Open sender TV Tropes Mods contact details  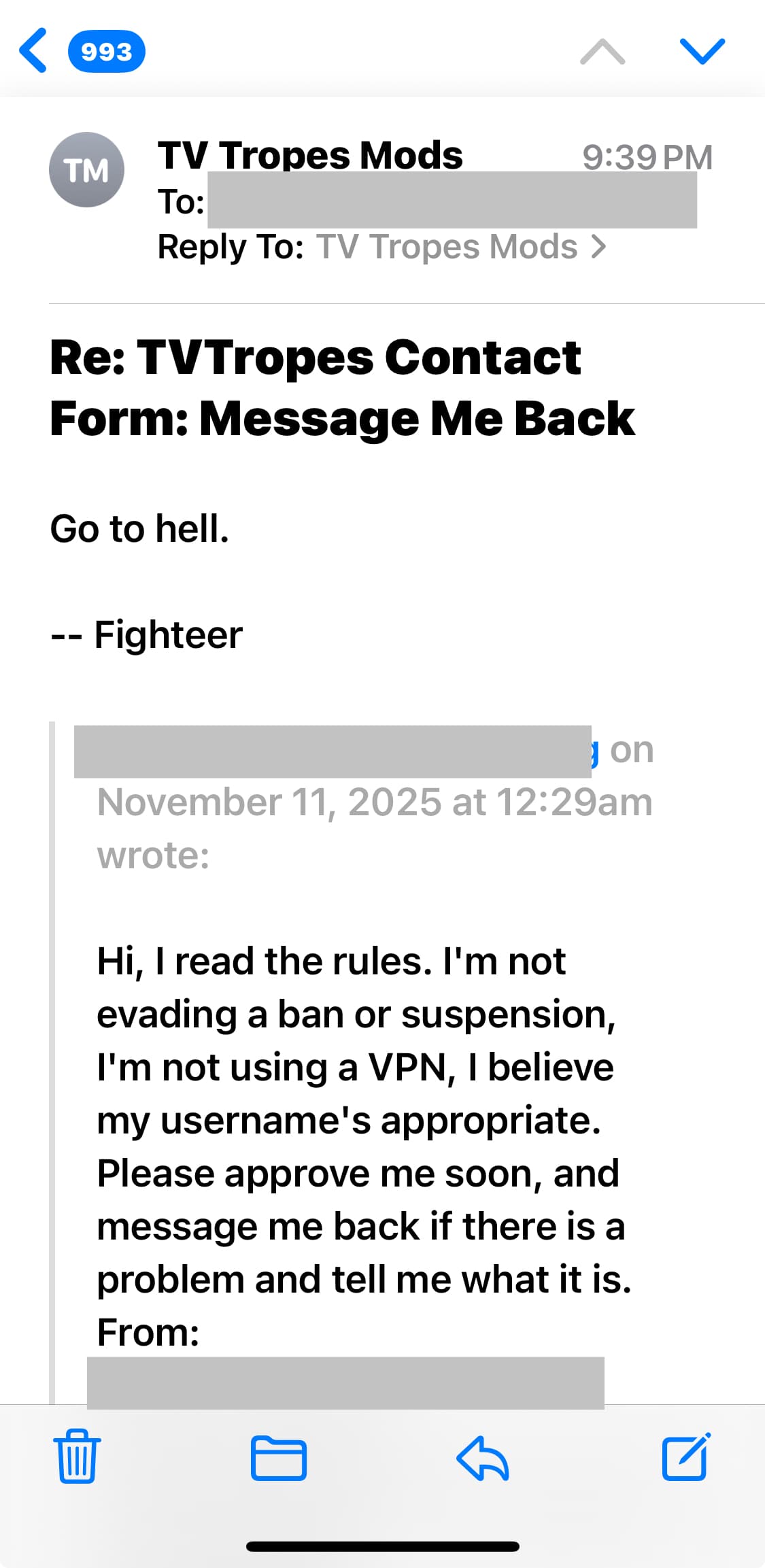point(310,155)
